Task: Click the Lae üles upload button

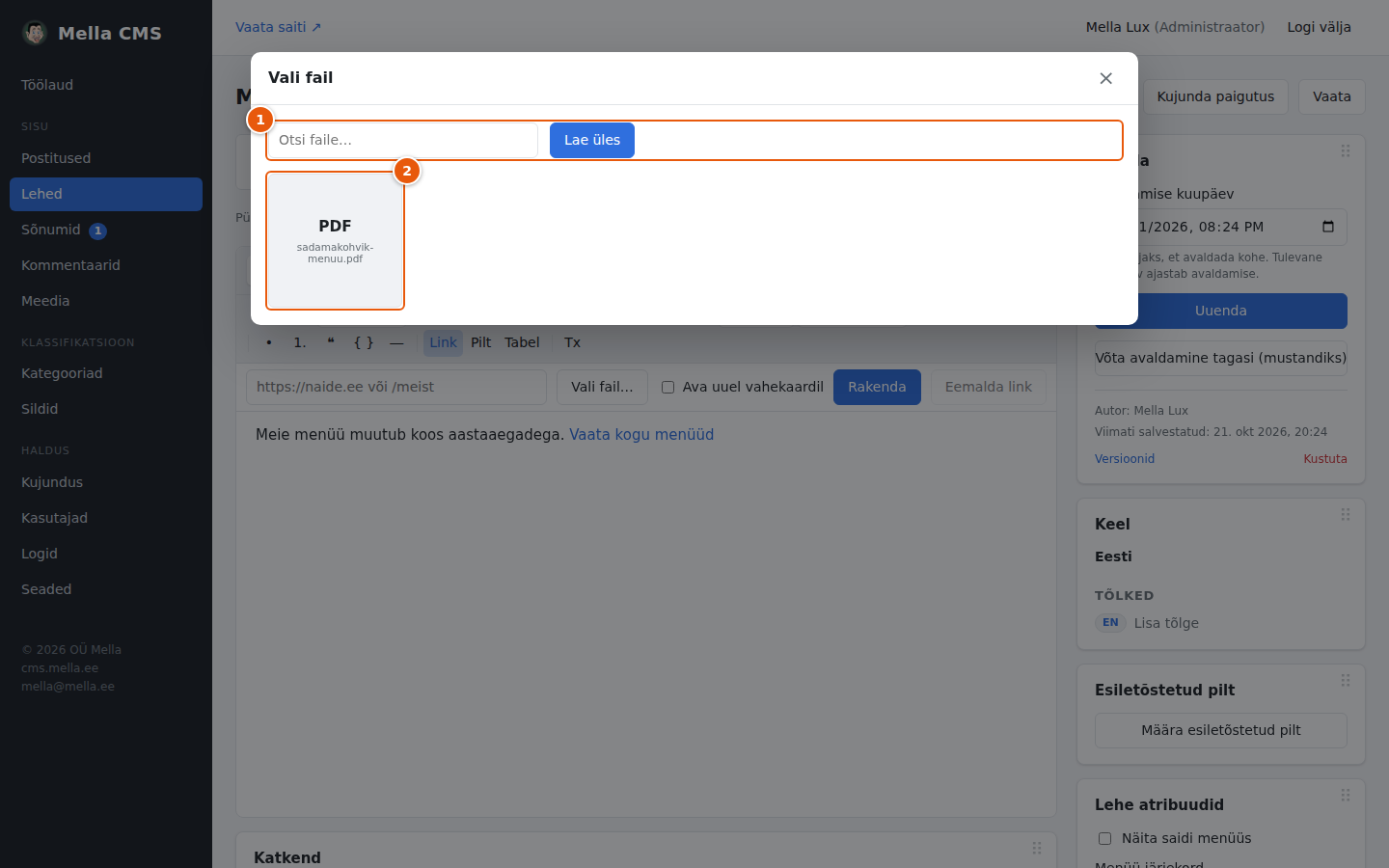Action: click(592, 140)
